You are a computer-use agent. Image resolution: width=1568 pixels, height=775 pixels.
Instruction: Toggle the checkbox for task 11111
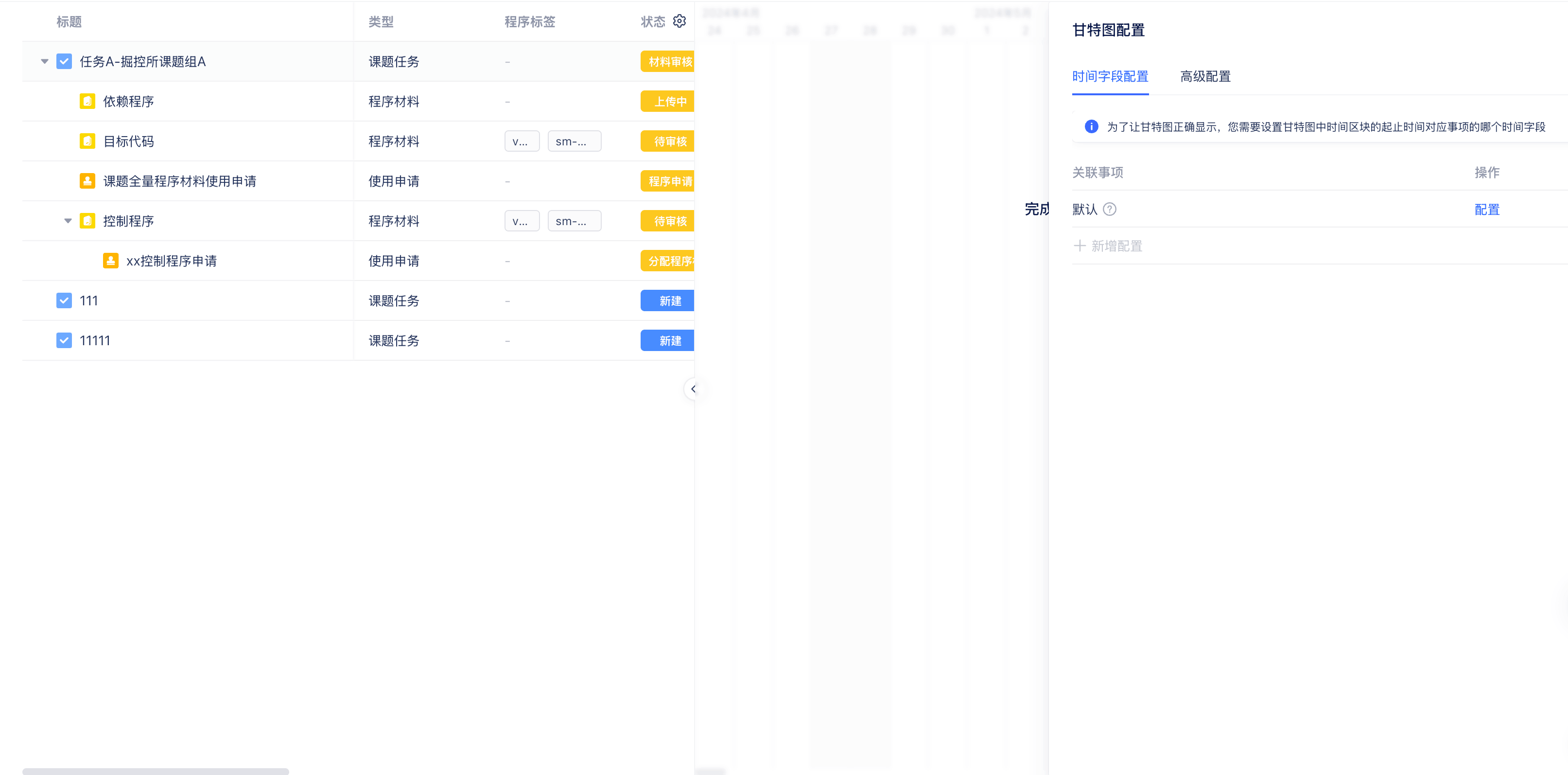point(64,340)
